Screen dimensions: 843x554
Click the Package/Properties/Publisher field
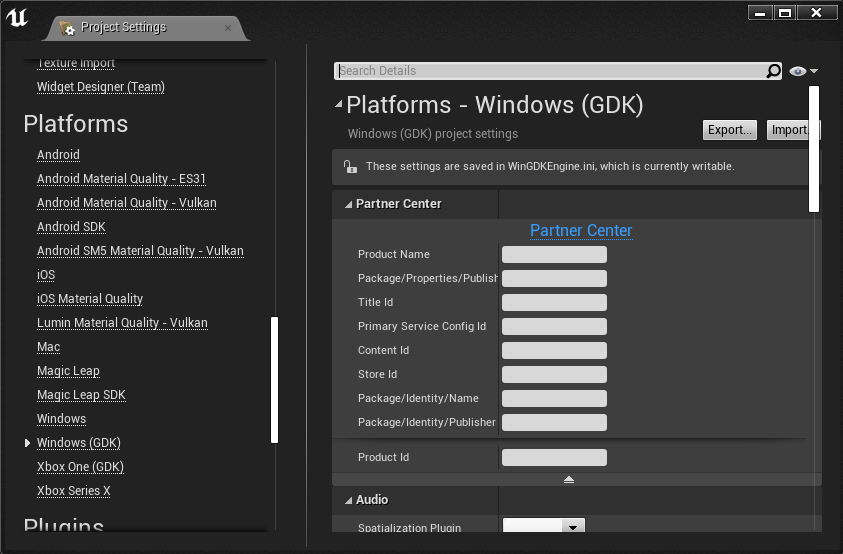(x=554, y=279)
